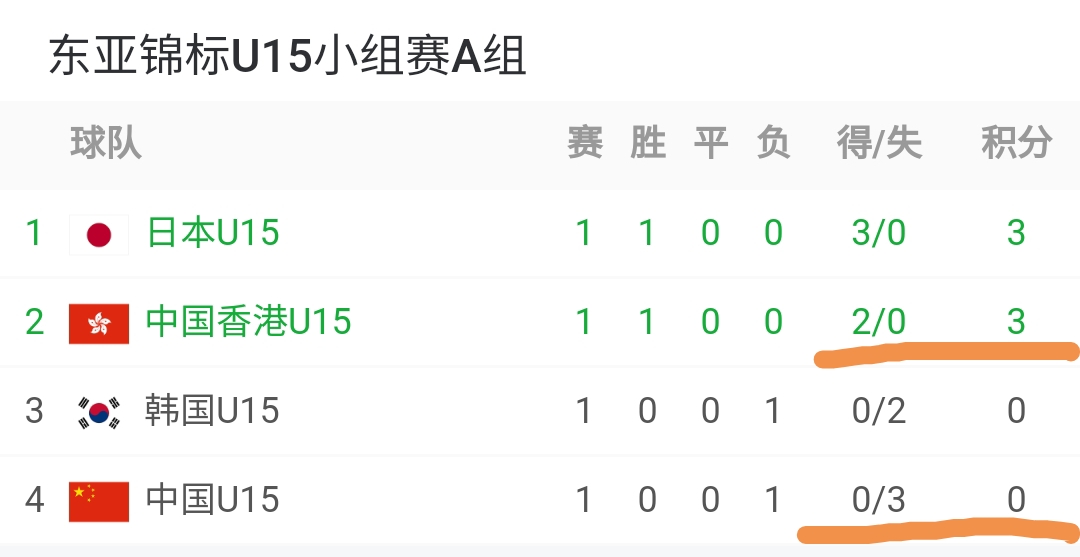Click Hong Kong's 2/0 goals score
Image resolution: width=1080 pixels, height=557 pixels.
pyautogui.click(x=879, y=322)
